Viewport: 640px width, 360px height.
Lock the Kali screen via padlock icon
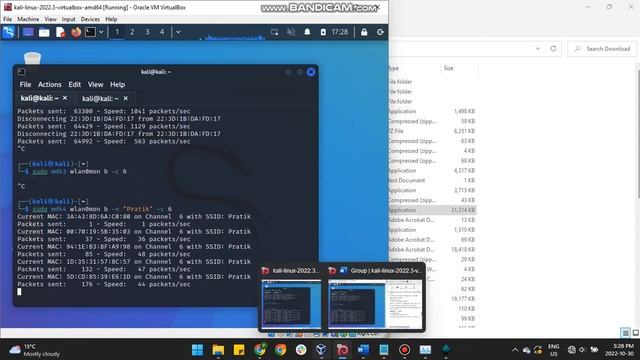[364, 32]
